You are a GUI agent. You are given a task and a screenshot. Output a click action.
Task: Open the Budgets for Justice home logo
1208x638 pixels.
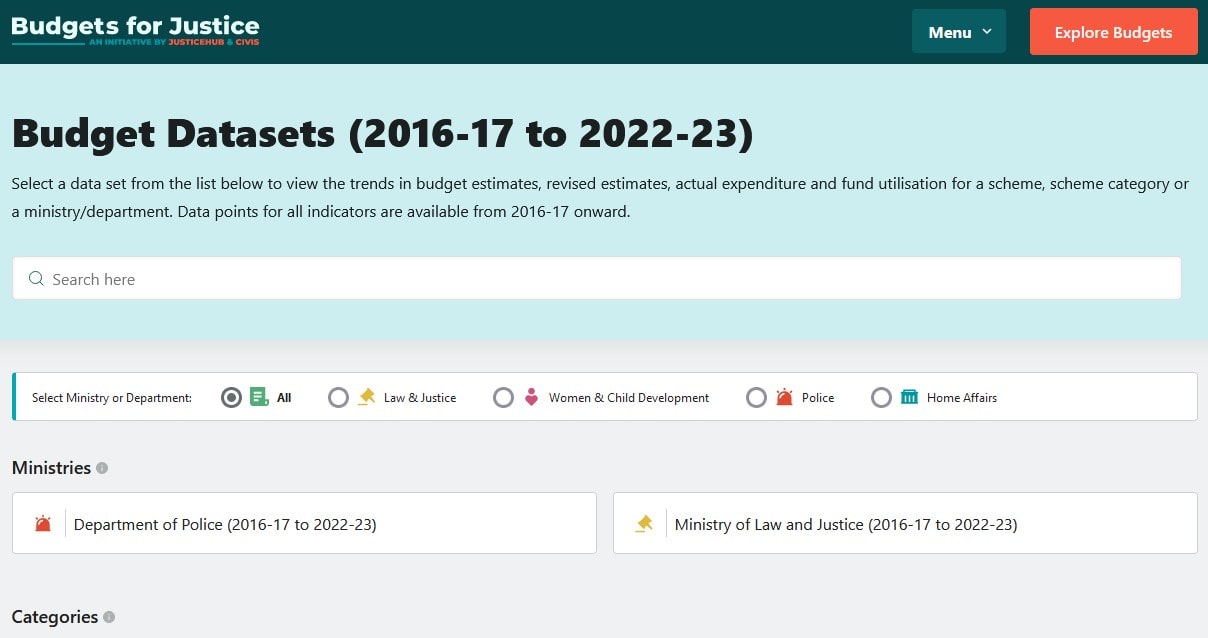(x=135, y=31)
